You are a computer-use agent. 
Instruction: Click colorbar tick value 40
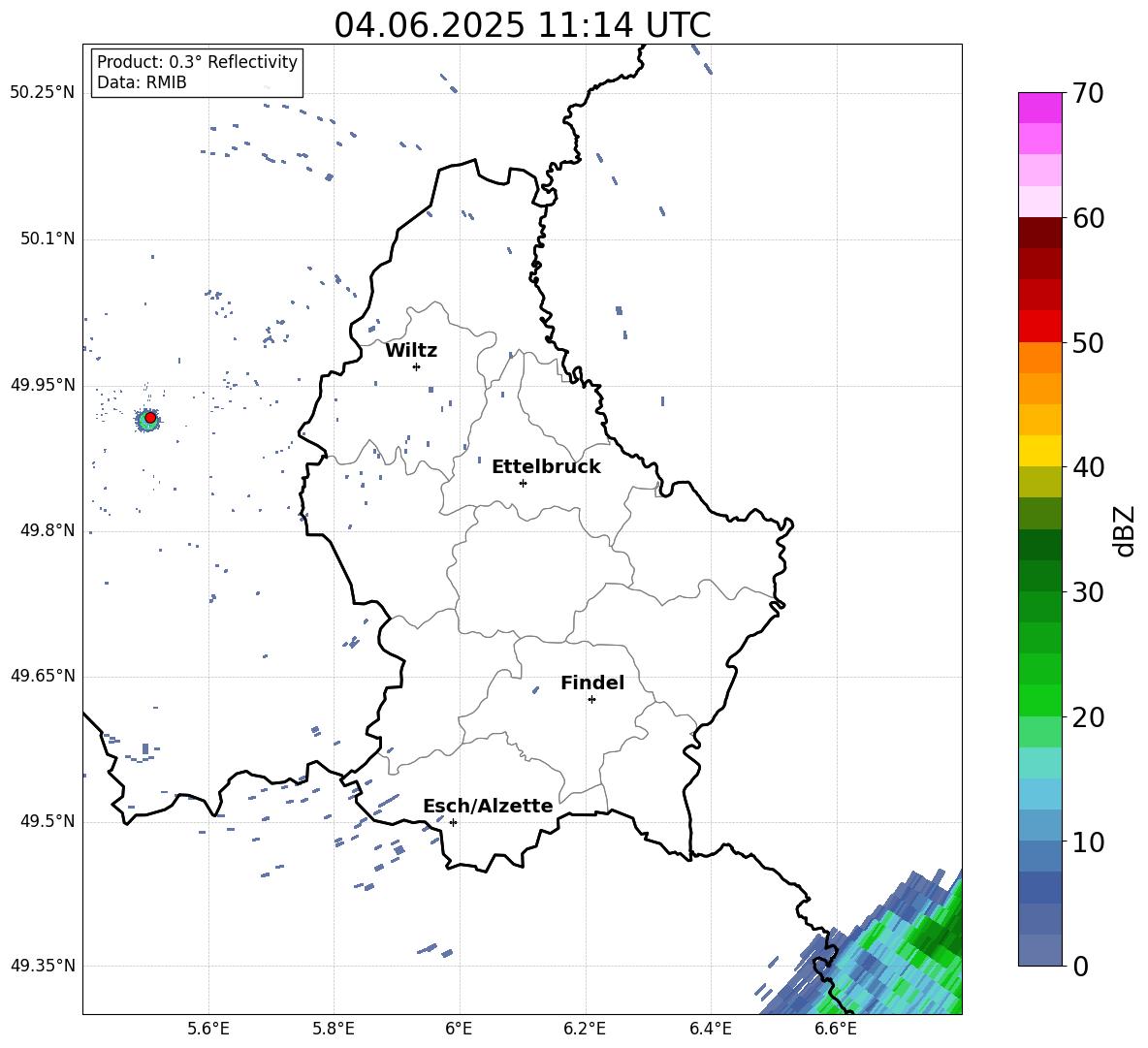pos(1088,467)
